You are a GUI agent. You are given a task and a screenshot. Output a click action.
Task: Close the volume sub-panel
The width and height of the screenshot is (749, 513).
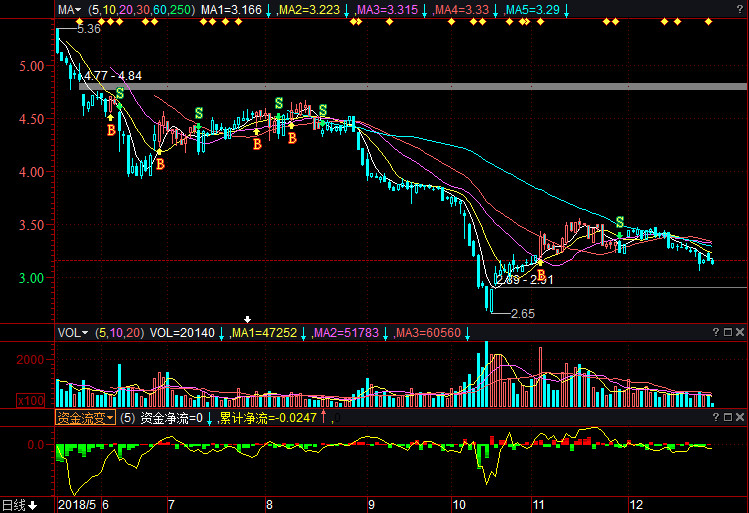click(x=740, y=332)
